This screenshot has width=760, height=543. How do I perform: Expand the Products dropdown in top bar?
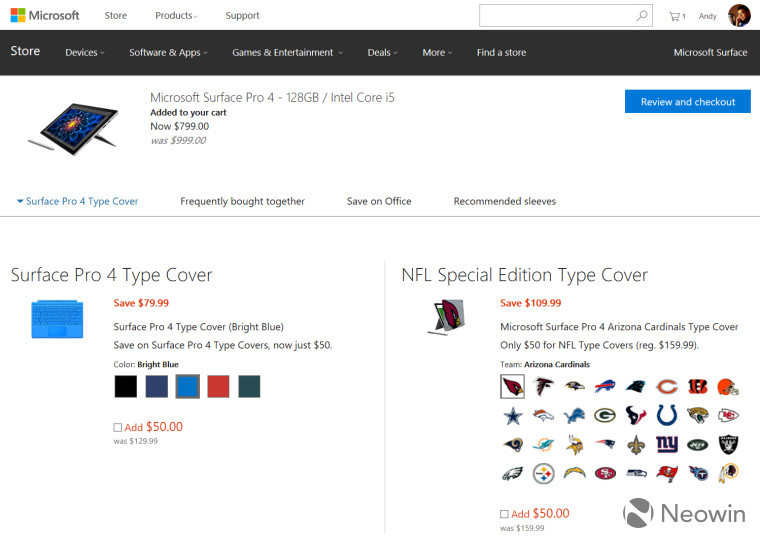point(176,16)
